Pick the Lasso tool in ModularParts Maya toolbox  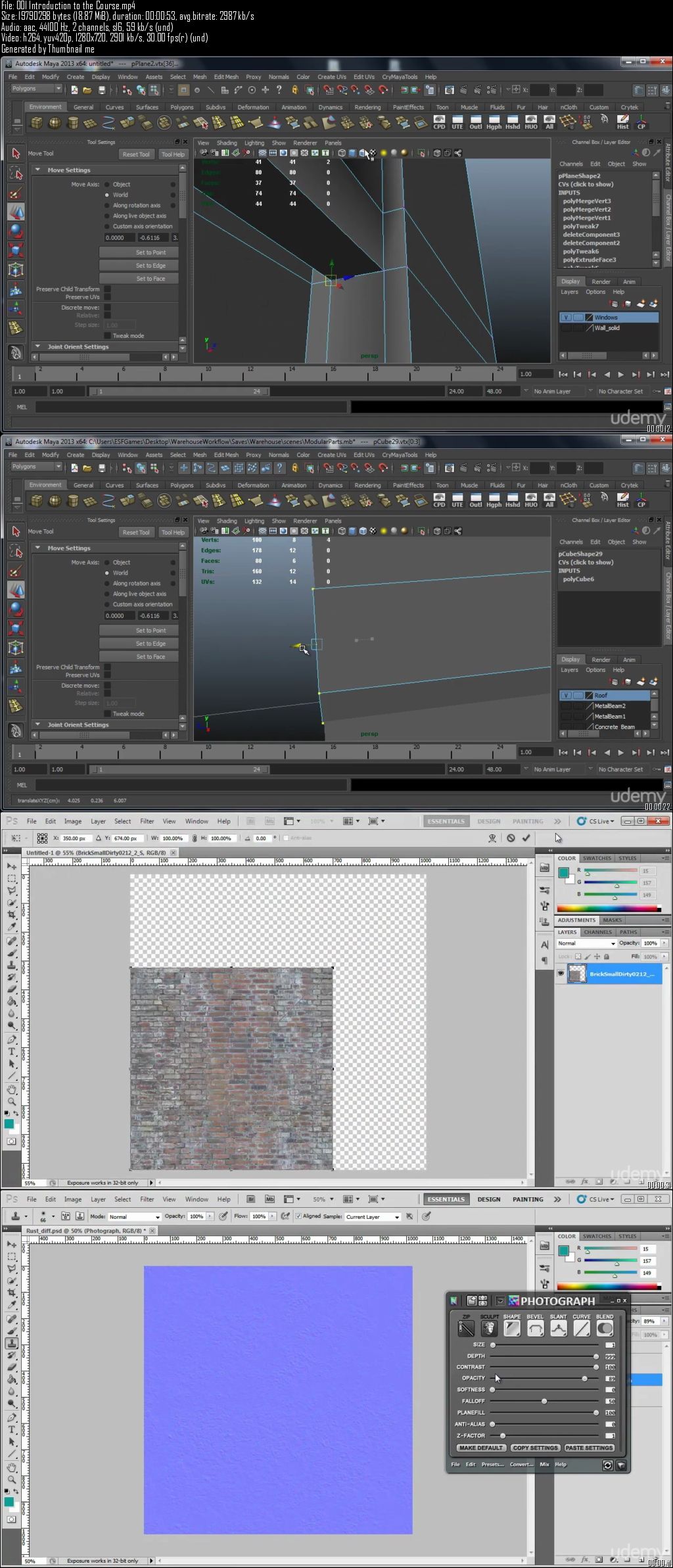click(16, 551)
